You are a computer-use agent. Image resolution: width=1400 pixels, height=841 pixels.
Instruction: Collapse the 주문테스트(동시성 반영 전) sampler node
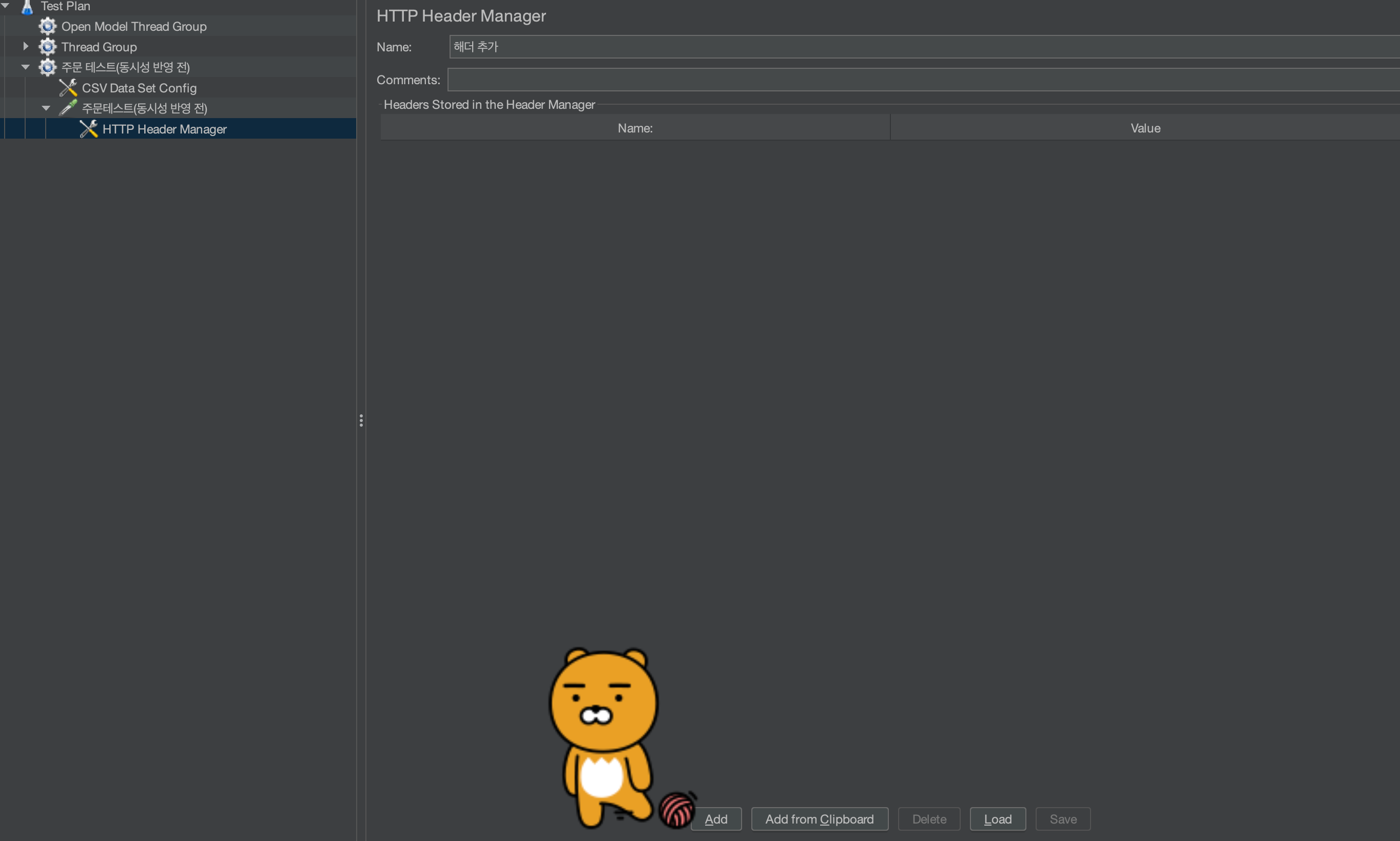[46, 108]
